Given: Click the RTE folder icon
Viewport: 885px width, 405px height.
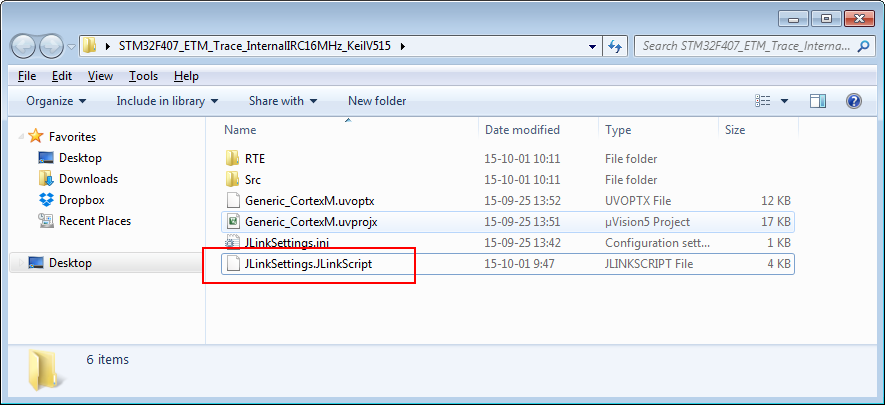Looking at the screenshot, I should [233, 159].
